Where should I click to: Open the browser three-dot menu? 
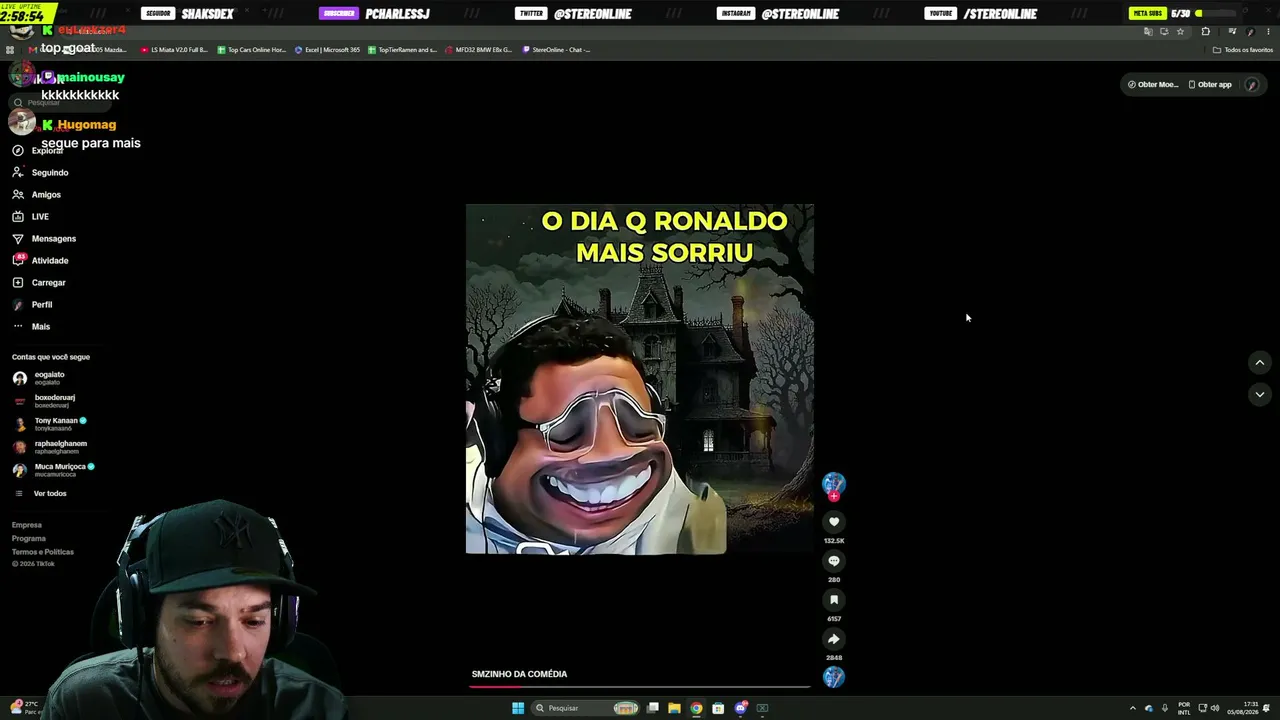click(x=1268, y=32)
